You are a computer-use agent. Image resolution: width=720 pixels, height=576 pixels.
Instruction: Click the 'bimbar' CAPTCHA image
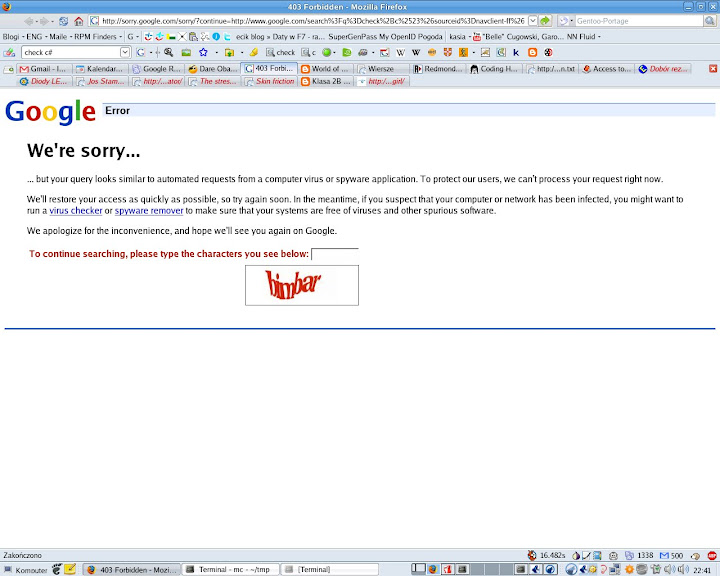click(x=302, y=285)
